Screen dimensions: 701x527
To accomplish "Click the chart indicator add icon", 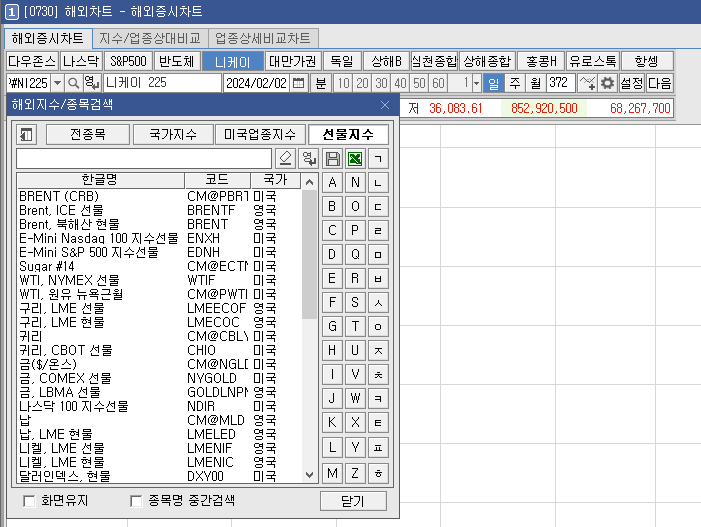I will pyautogui.click(x=587, y=83).
